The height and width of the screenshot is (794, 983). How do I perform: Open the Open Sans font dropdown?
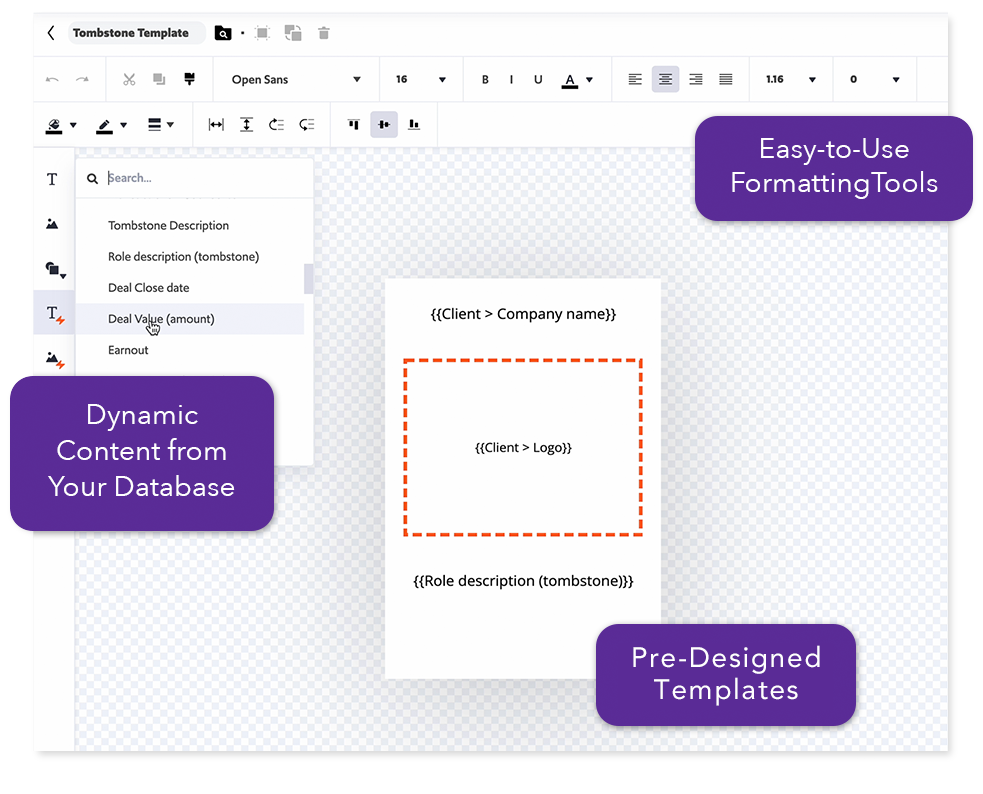click(295, 80)
